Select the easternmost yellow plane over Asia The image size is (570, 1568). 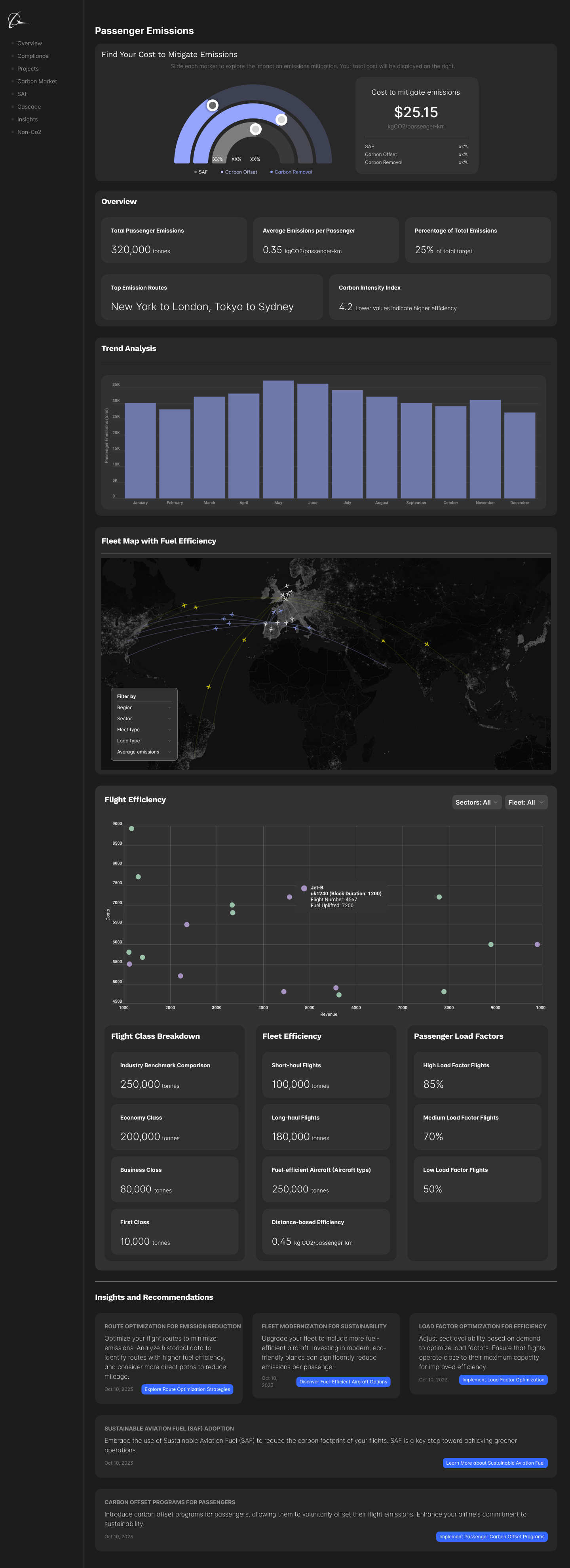[426, 644]
